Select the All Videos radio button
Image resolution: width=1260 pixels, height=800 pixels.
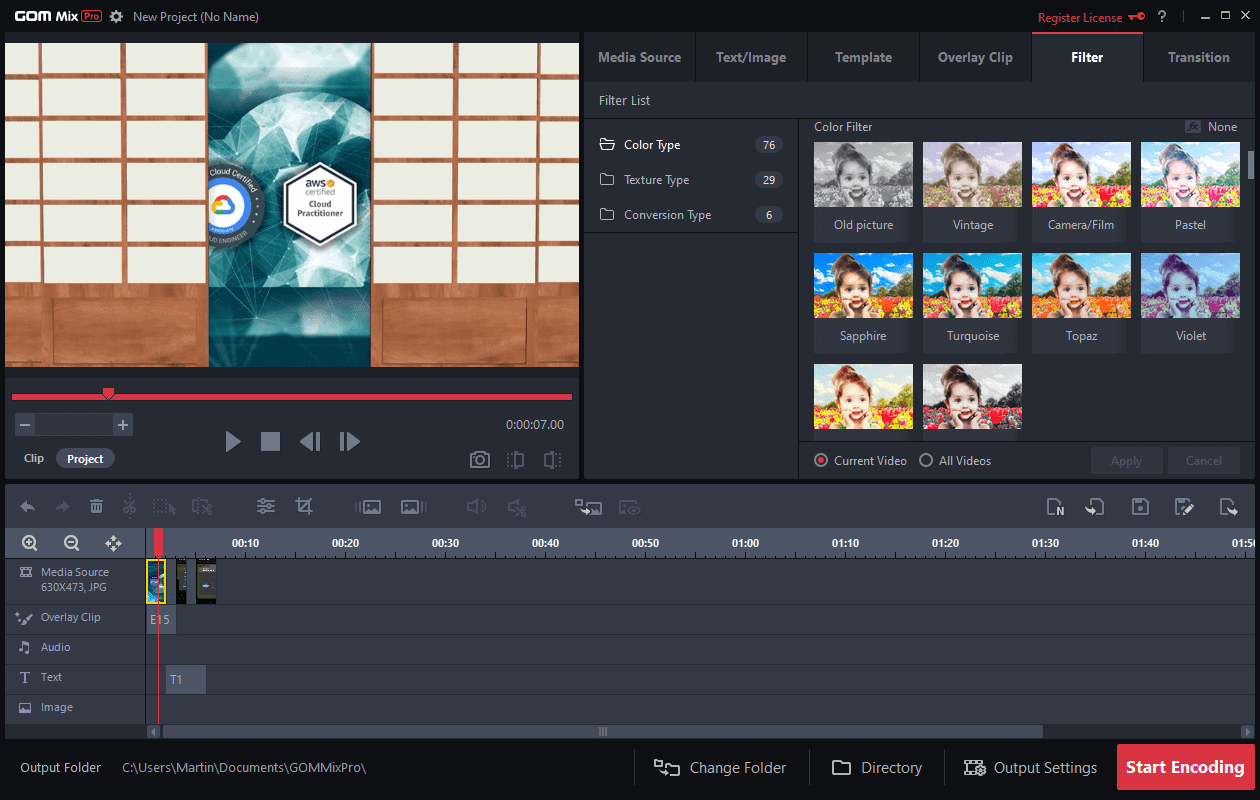pos(926,461)
